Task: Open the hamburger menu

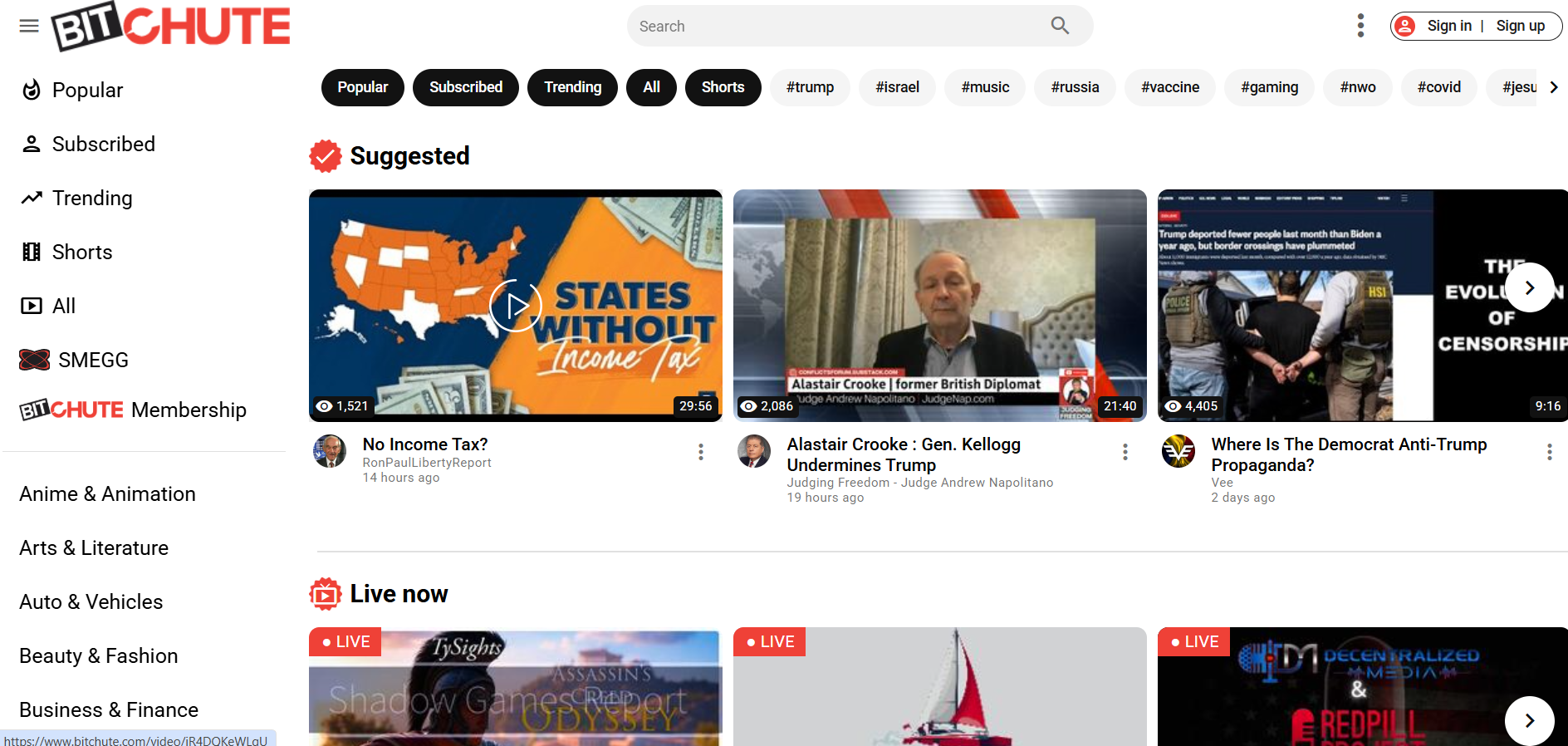Action: [x=29, y=26]
